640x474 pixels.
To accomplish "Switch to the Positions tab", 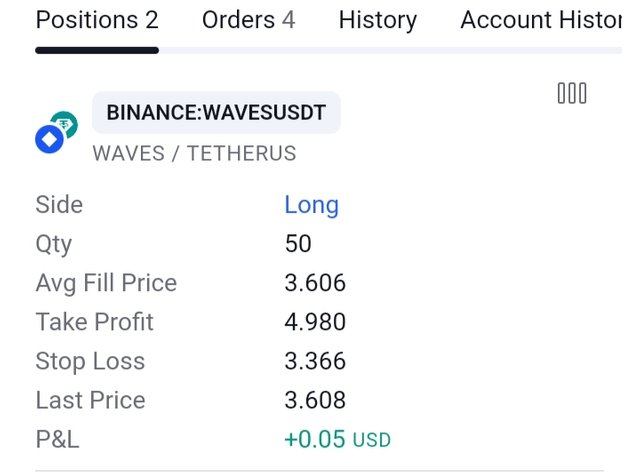I will coord(96,20).
